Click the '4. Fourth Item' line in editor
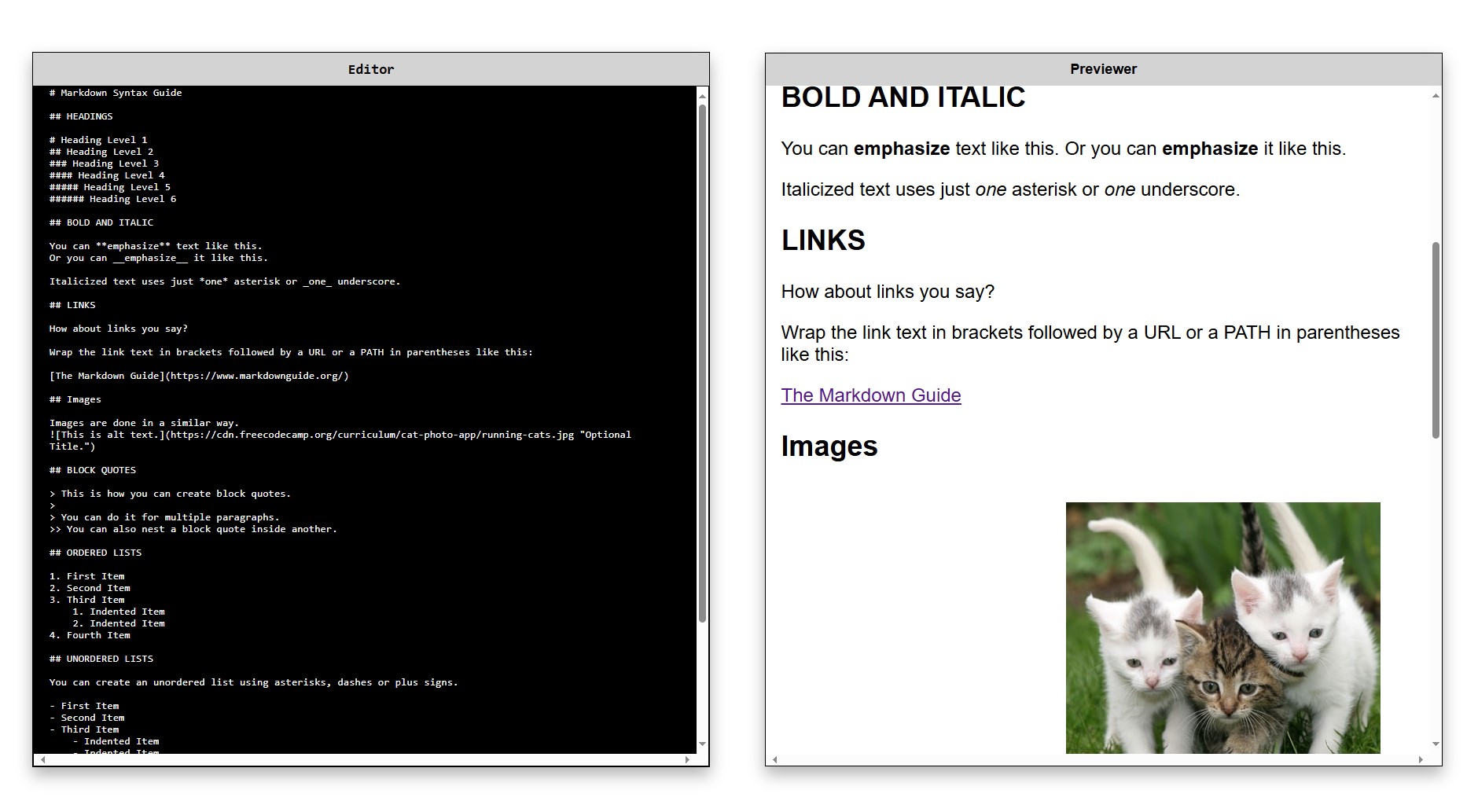 point(90,635)
